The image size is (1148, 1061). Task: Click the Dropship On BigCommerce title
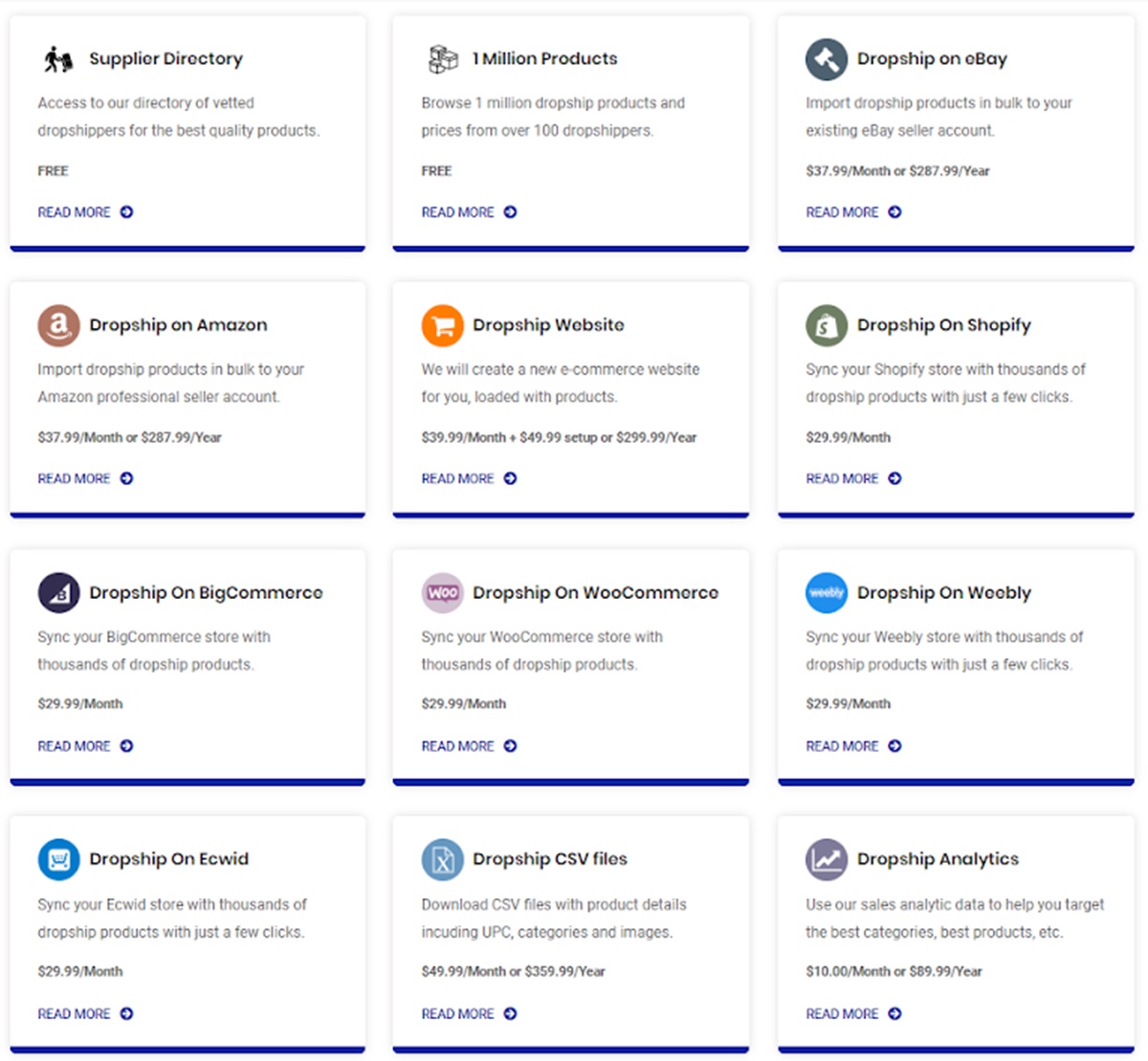(x=206, y=593)
